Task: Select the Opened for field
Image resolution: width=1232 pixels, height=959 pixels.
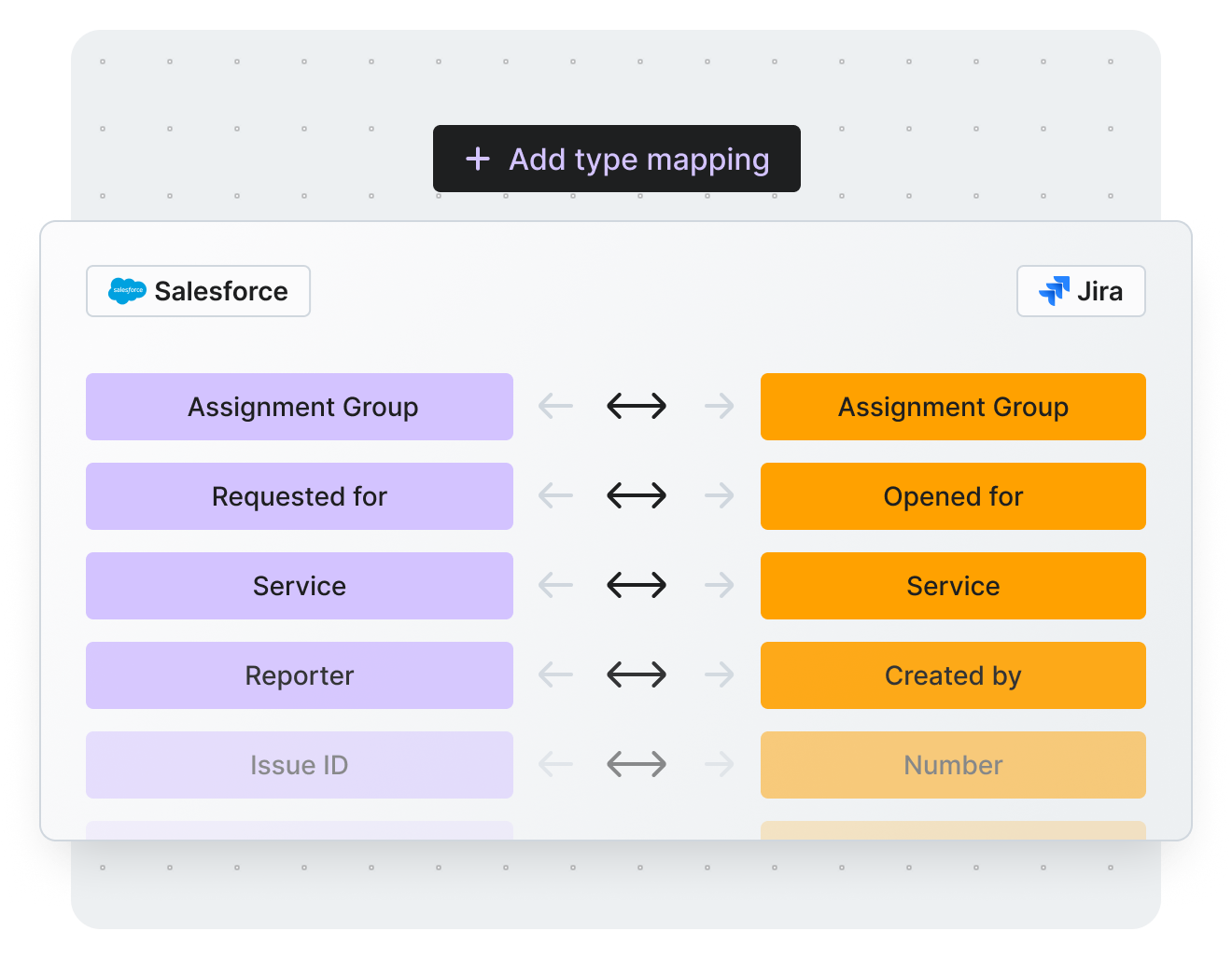Action: 953,496
